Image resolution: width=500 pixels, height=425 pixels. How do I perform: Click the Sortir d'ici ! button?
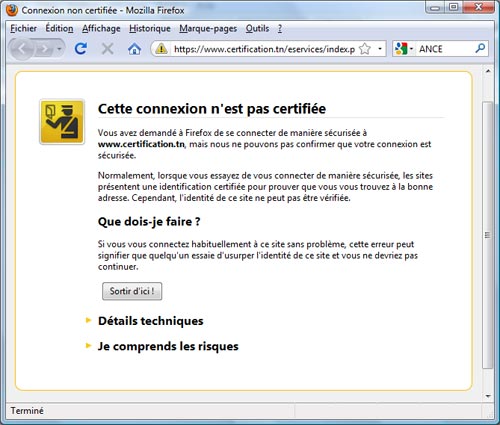(132, 291)
